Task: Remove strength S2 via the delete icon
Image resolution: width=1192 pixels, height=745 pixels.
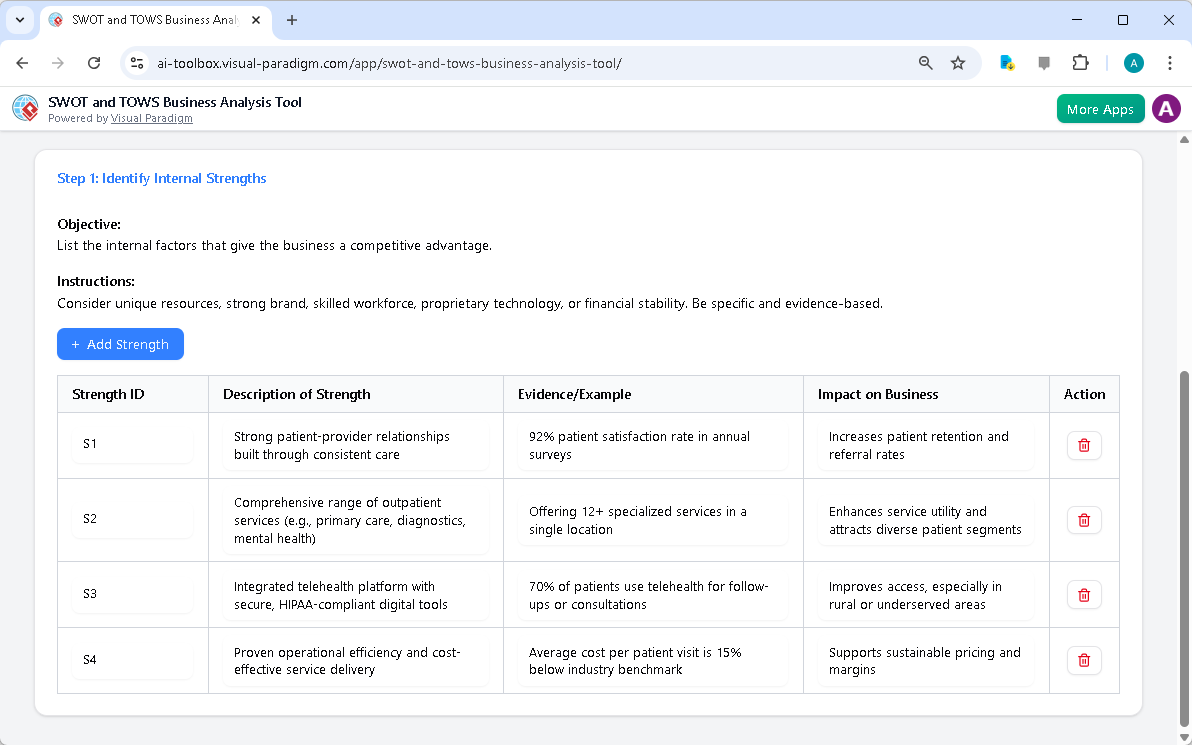Action: pos(1083,519)
